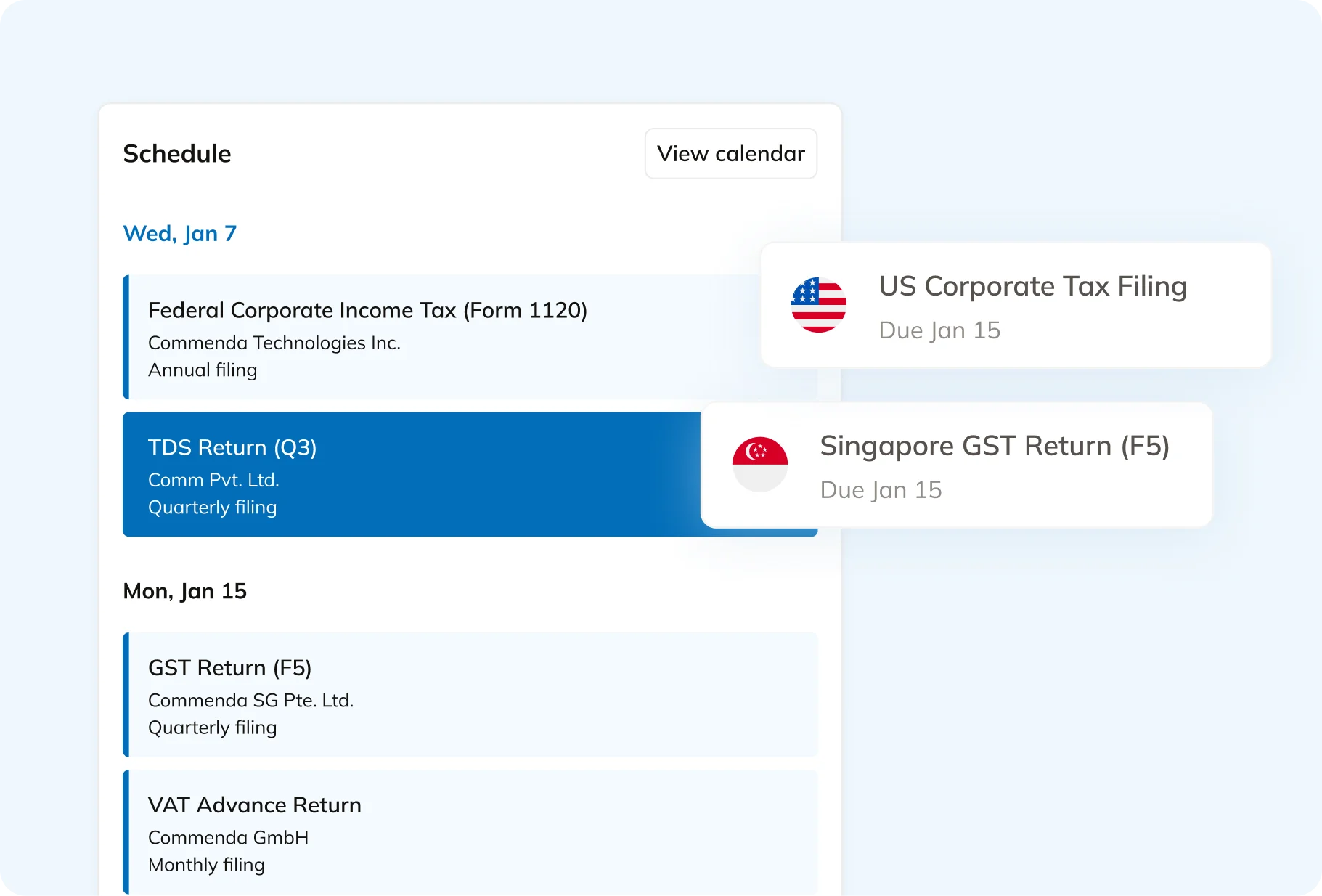Click Due Jan 15 under US Corporate Tax Filing

point(939,330)
